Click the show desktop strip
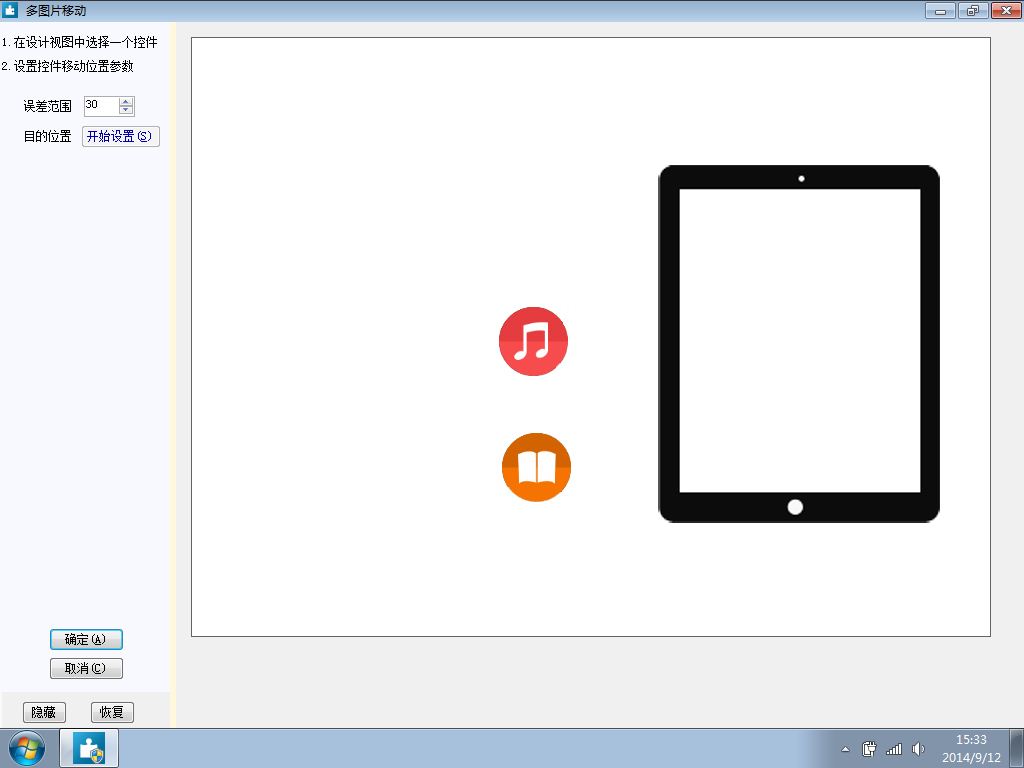 point(1017,748)
